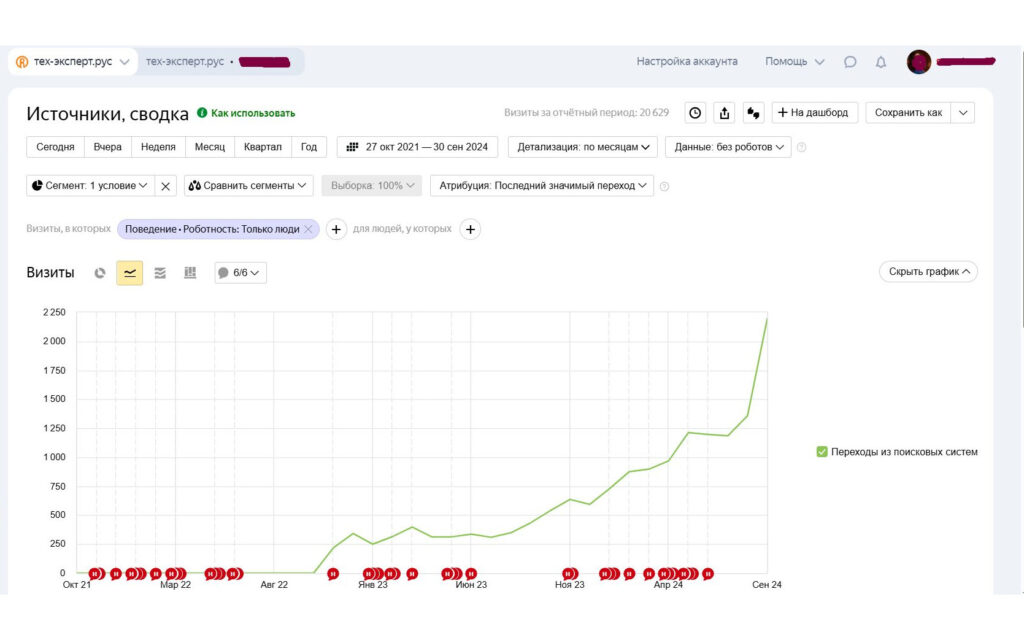Click 'Как использовать' link
This screenshot has height=640, width=1024.
253,113
